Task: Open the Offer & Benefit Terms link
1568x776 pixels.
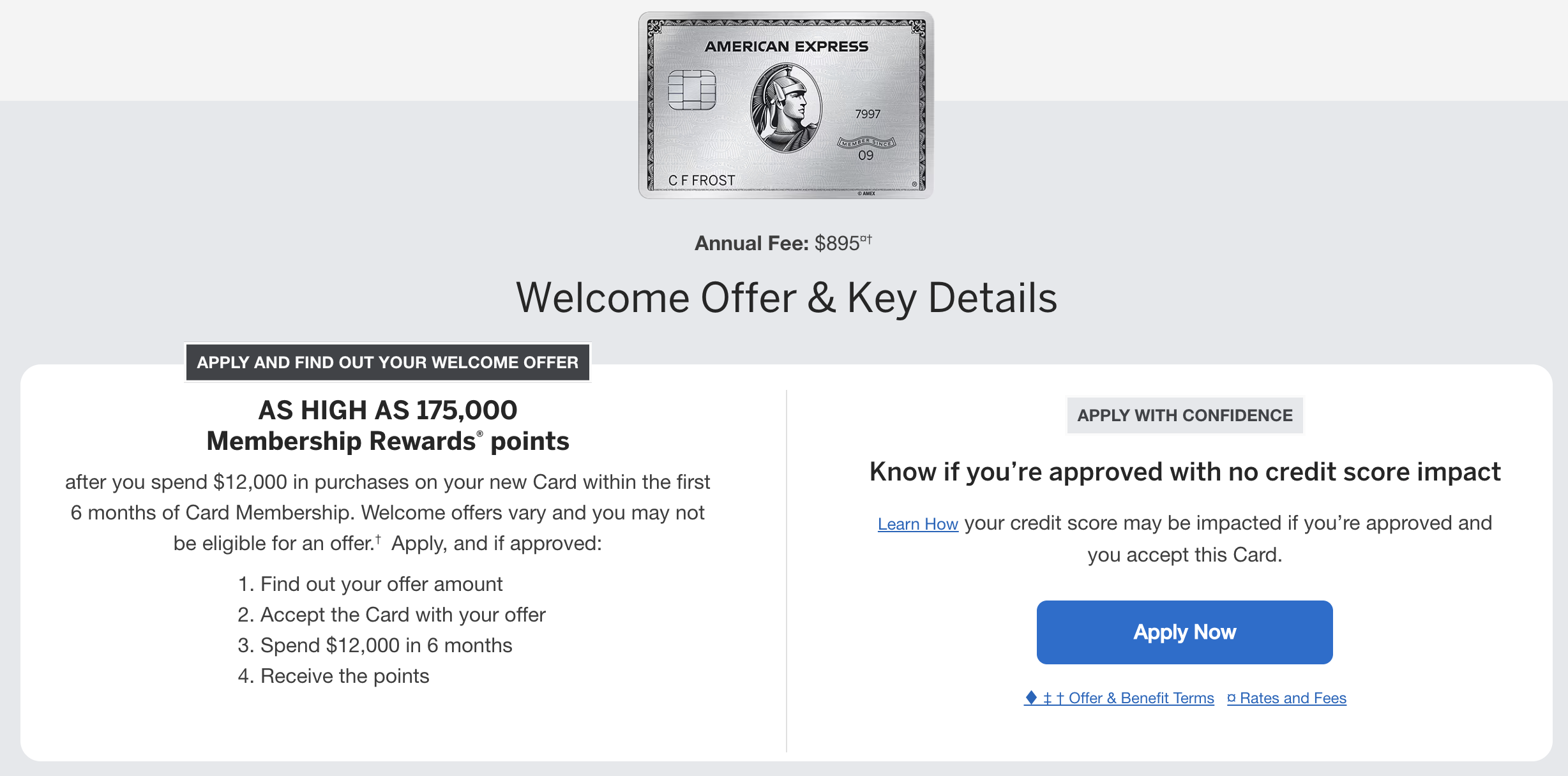Action: (1143, 699)
